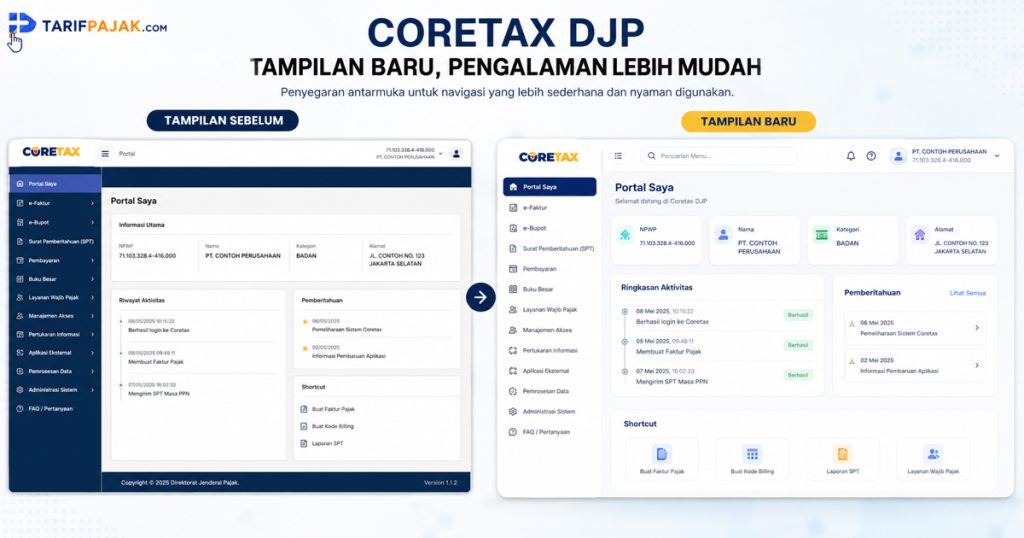This screenshot has width=1024, height=538.
Task: Focus the Pencarian Menu search field
Action: tap(718, 156)
